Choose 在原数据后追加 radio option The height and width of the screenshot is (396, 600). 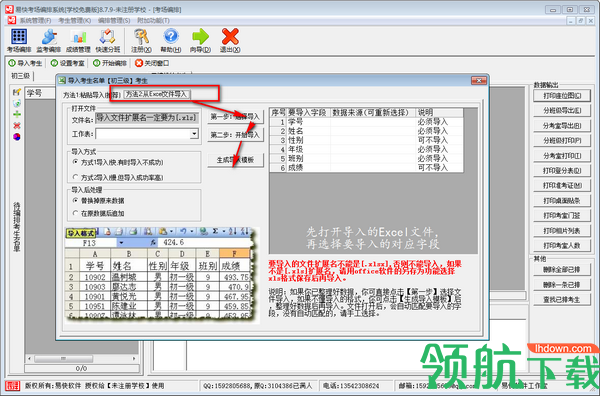(98, 213)
